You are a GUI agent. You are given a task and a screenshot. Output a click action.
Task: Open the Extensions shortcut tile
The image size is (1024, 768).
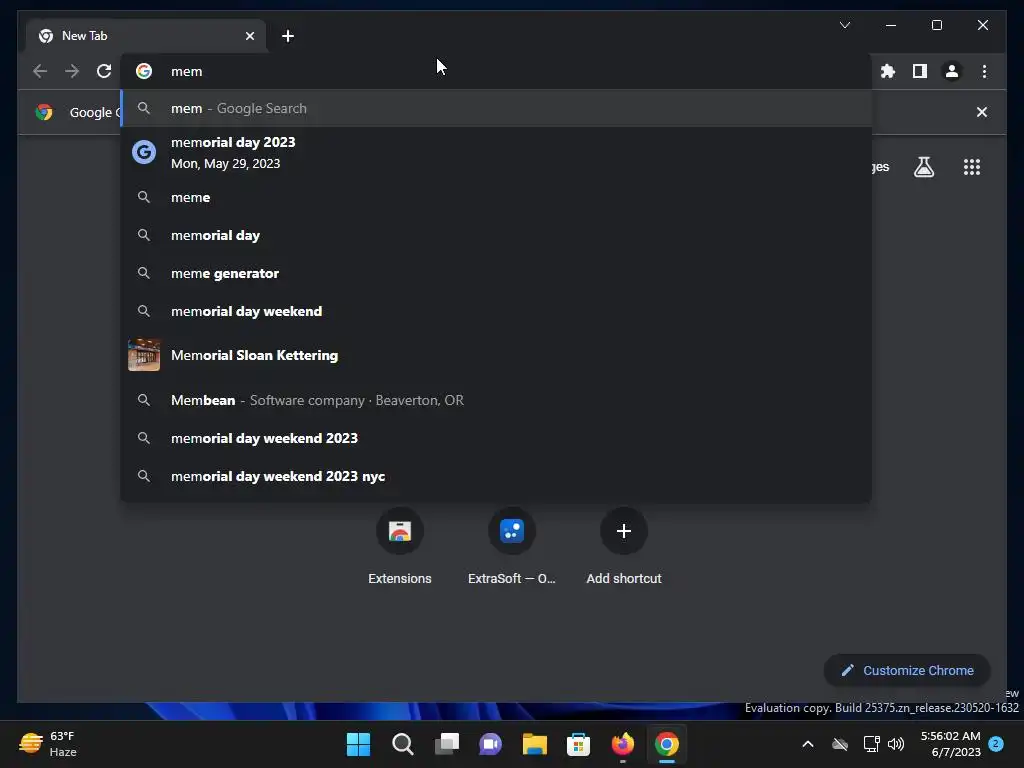400,547
